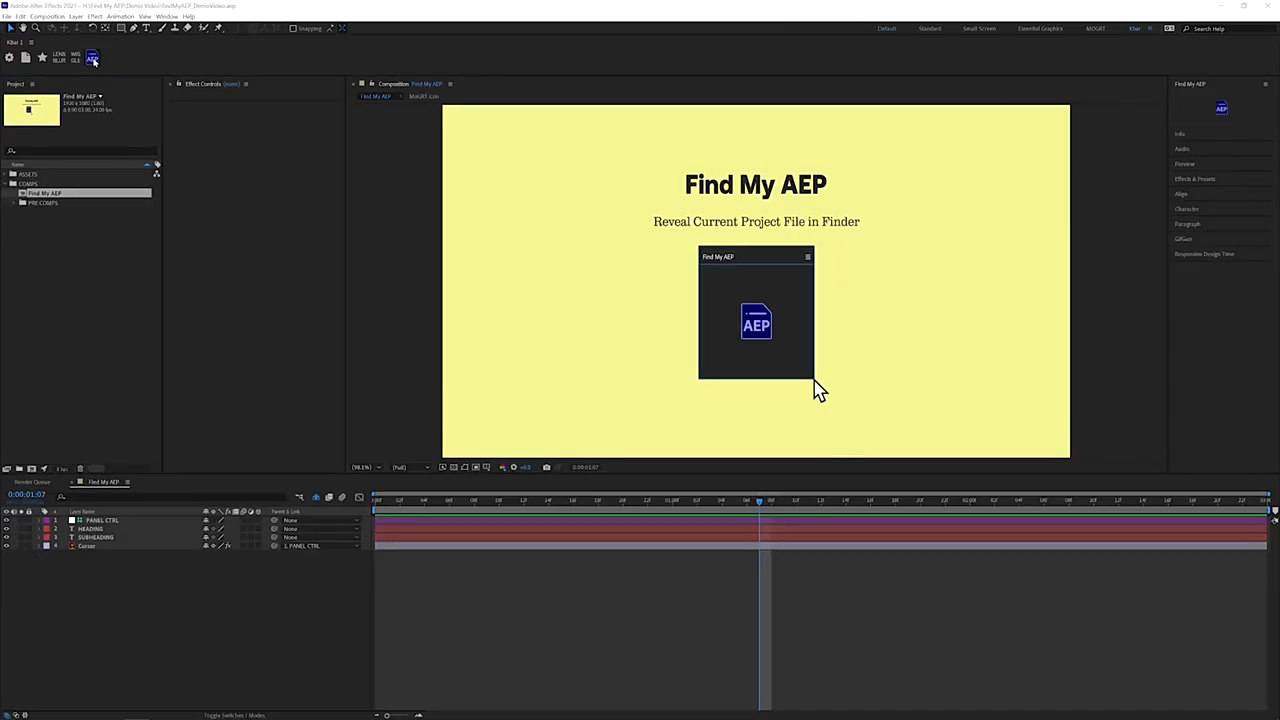Open the Character panel on the right
Viewport: 1280px width, 720px height.
point(1187,209)
